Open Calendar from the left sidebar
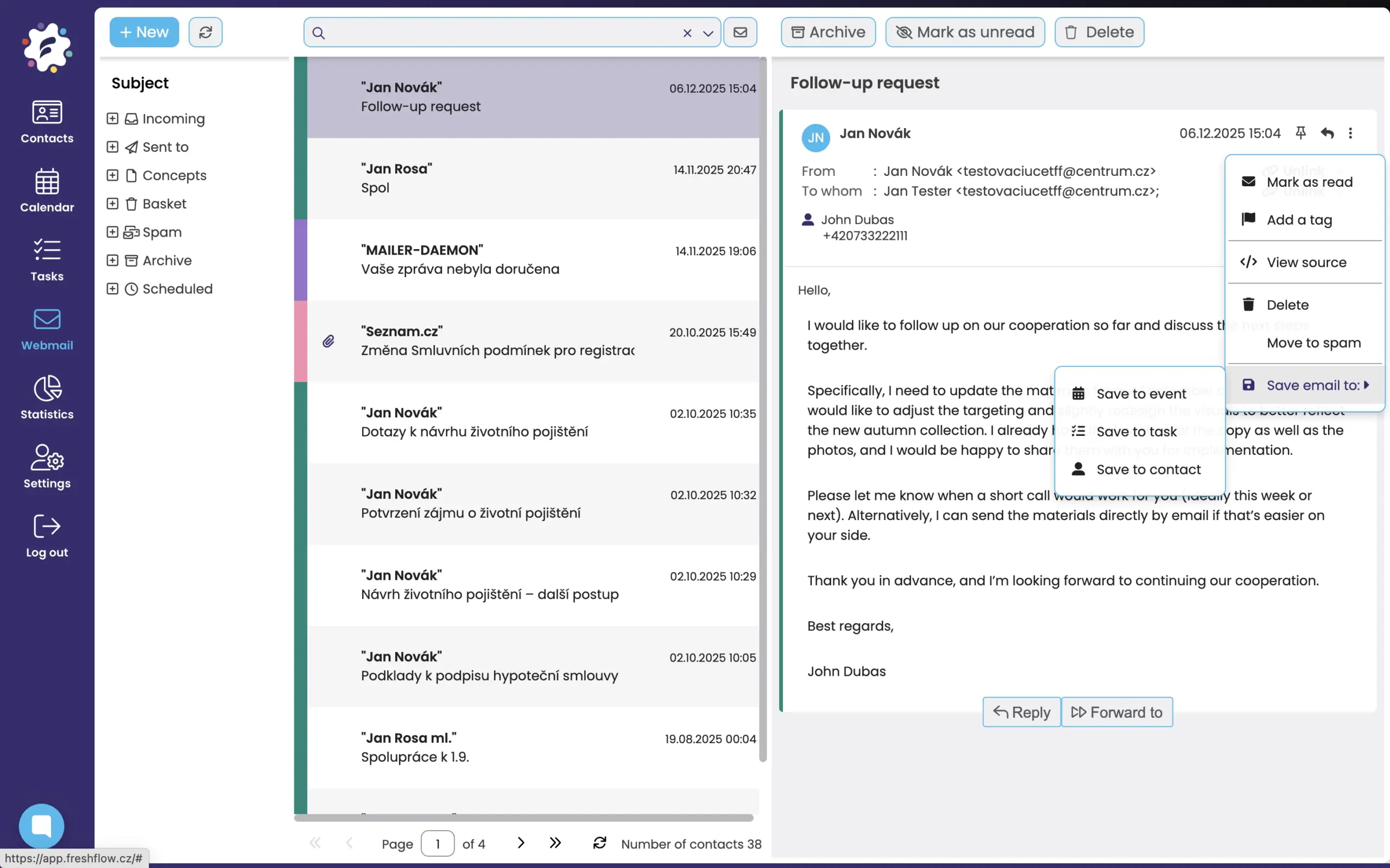1390x868 pixels. (47, 191)
